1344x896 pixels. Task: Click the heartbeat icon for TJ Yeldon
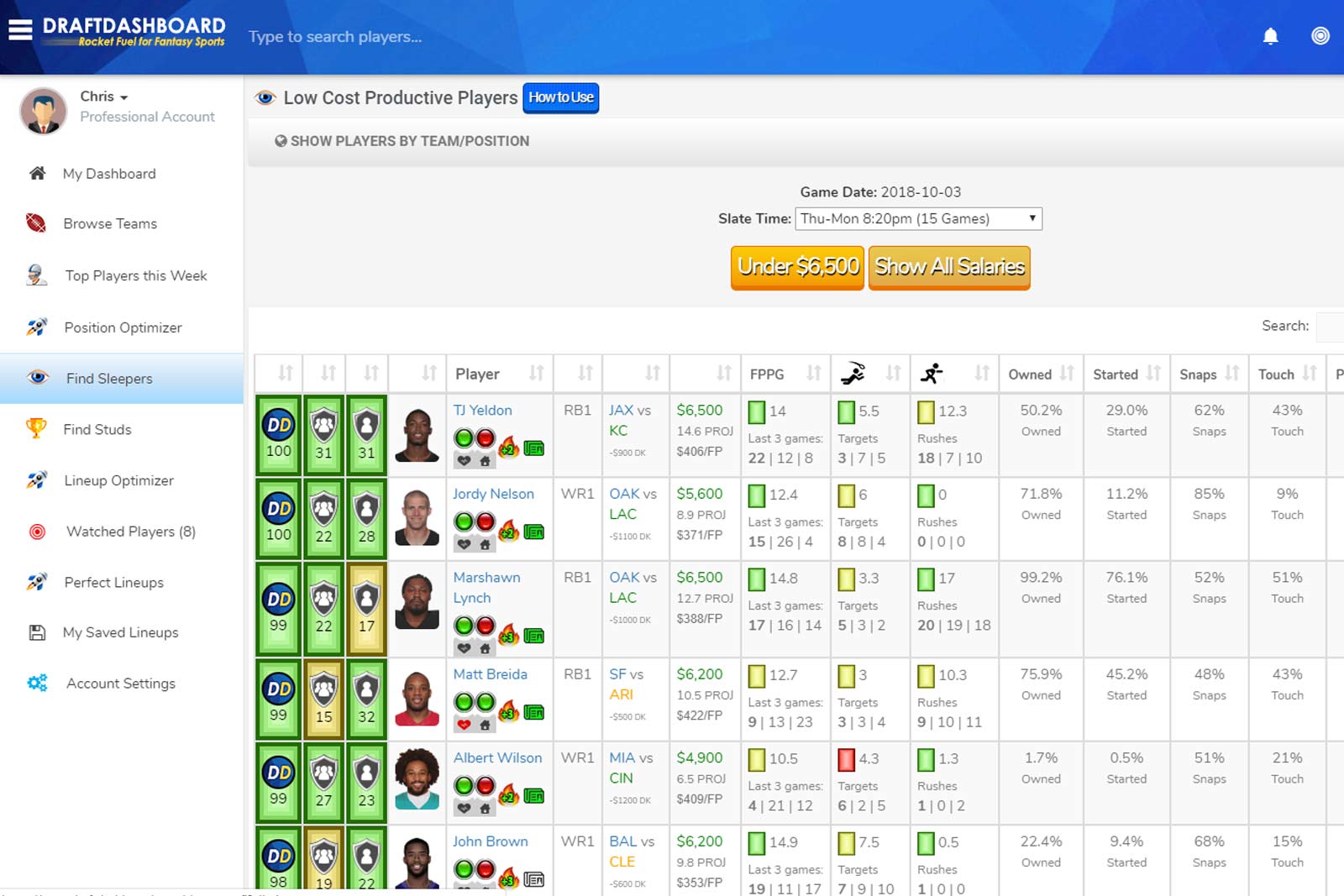click(x=464, y=460)
